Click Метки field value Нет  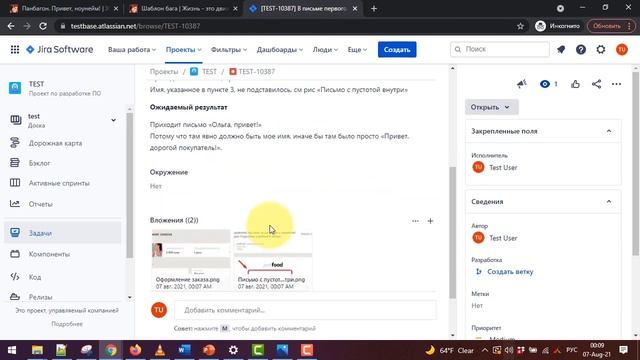tap(477, 305)
